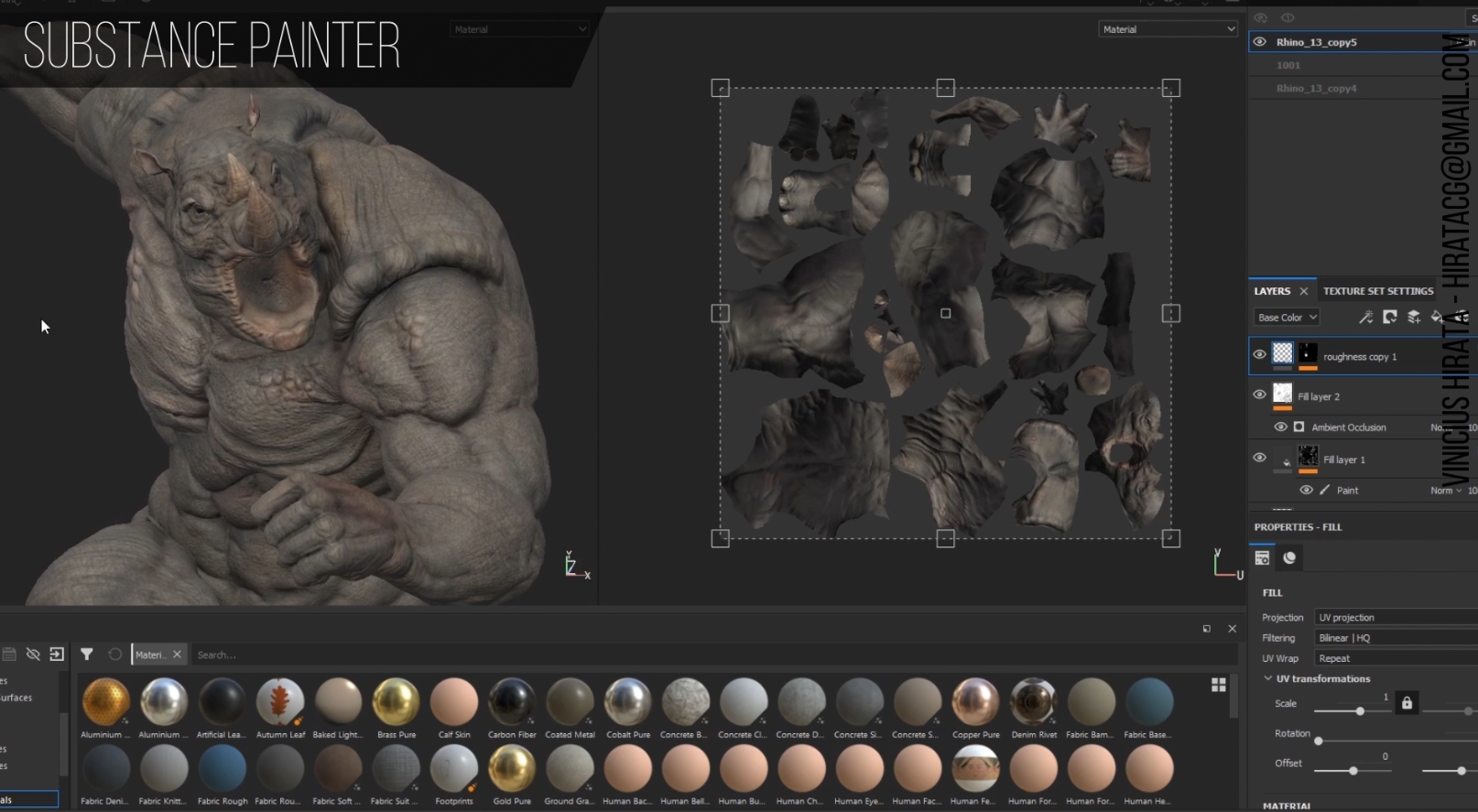This screenshot has height=812, width=1478.
Task: Open the left viewport Material dropdown
Action: (x=519, y=29)
